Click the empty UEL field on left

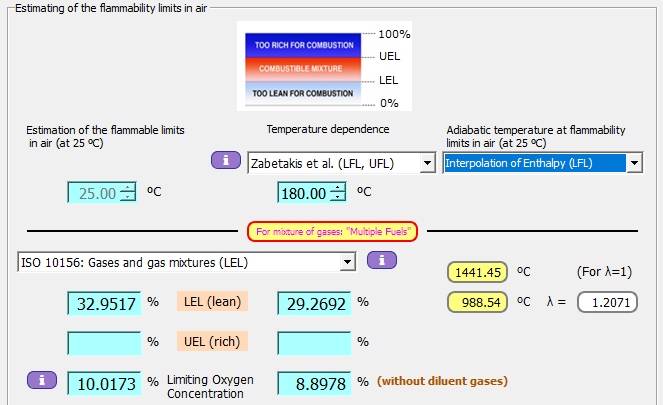tap(104, 342)
